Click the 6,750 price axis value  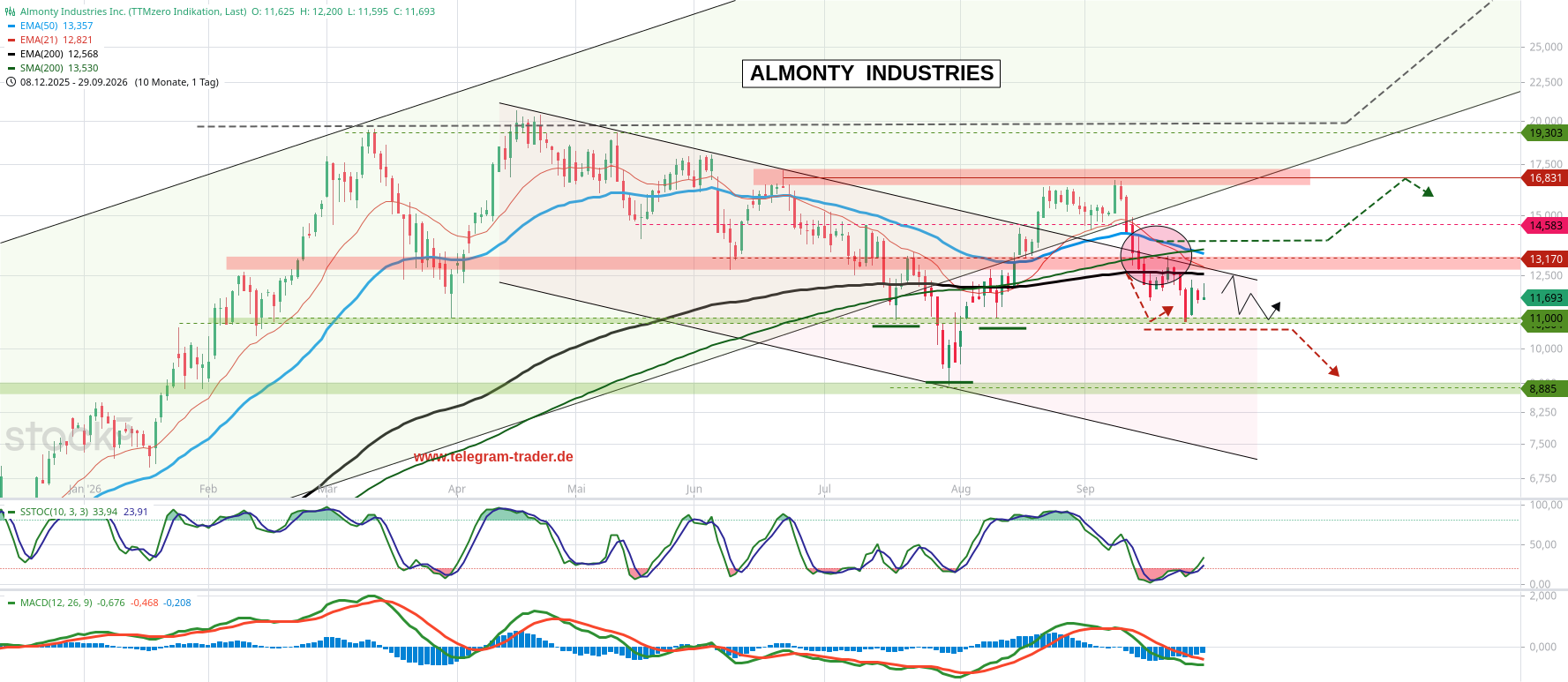tap(1543, 478)
